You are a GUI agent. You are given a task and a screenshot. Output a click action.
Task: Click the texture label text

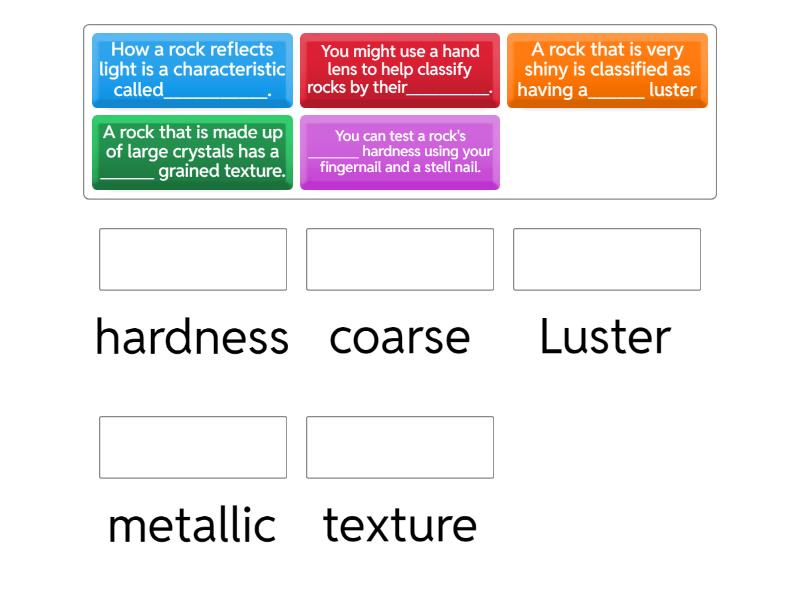(x=400, y=526)
